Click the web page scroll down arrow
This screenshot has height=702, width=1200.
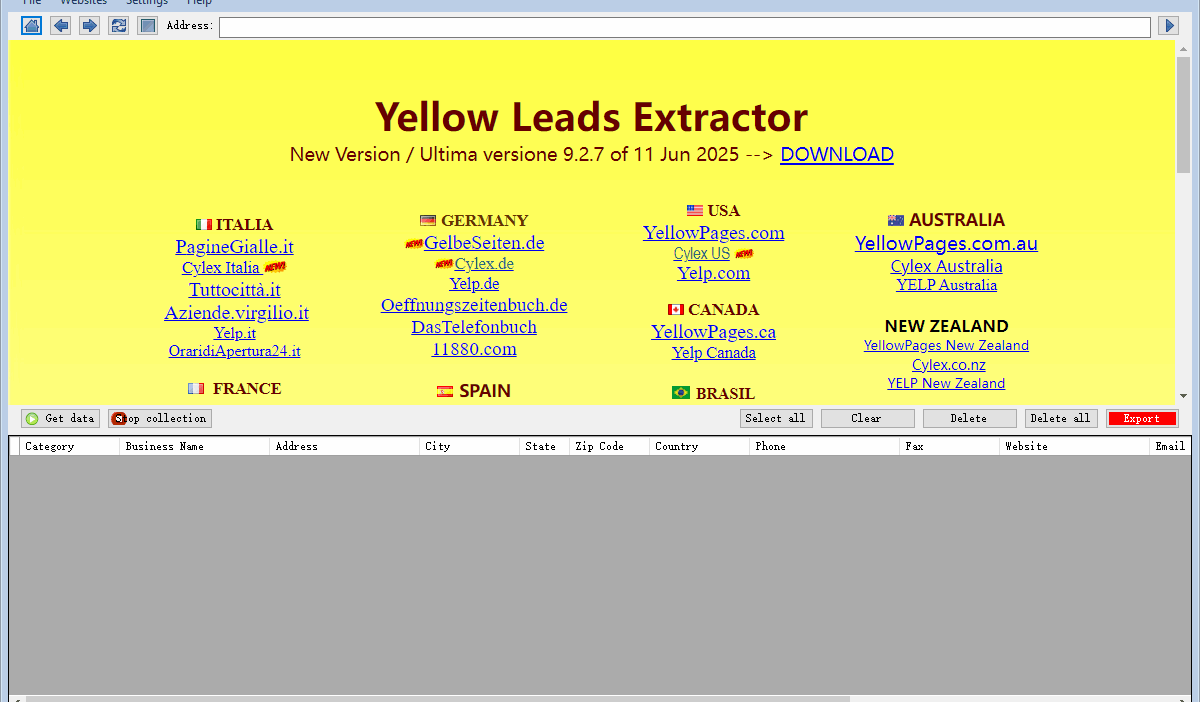point(1183,396)
